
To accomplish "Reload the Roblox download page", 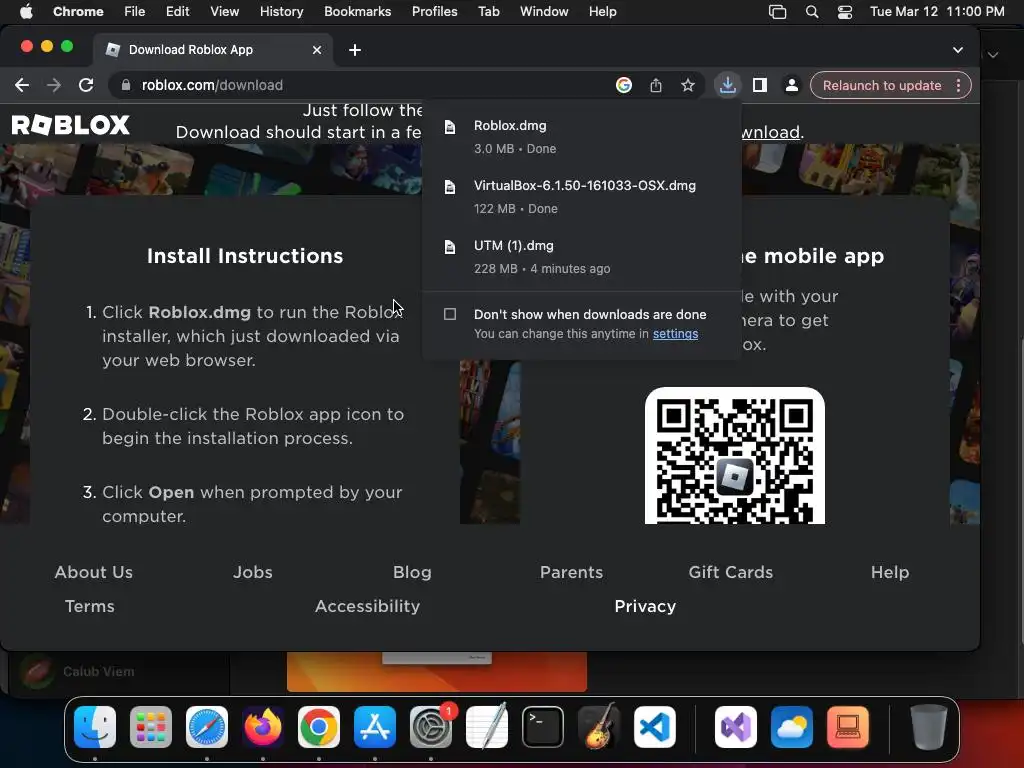I will [86, 85].
